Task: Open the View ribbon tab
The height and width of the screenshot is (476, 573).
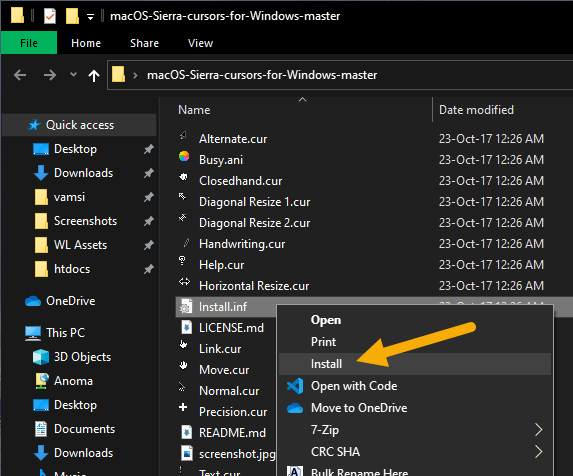Action: tap(200, 43)
